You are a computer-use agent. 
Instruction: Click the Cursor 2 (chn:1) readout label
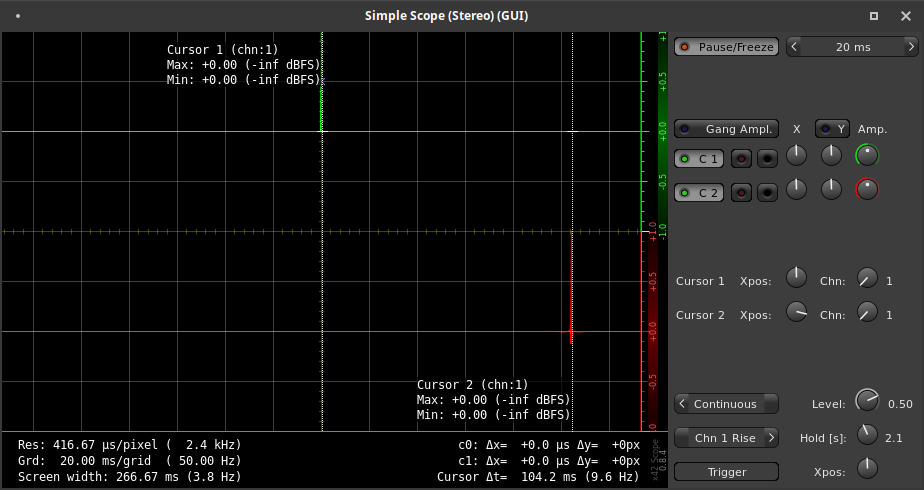pos(473,385)
